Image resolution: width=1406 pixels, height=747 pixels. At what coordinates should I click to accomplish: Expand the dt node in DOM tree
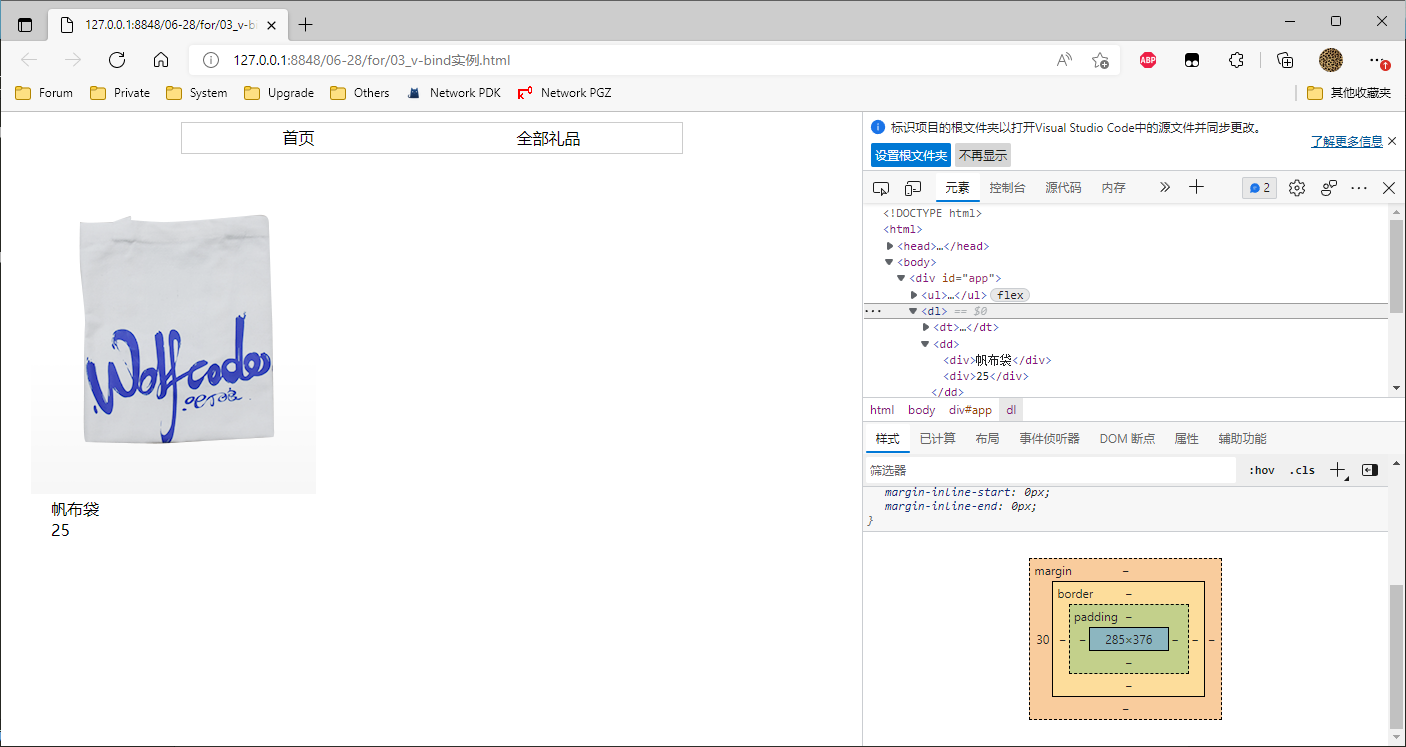pyautogui.click(x=926, y=327)
